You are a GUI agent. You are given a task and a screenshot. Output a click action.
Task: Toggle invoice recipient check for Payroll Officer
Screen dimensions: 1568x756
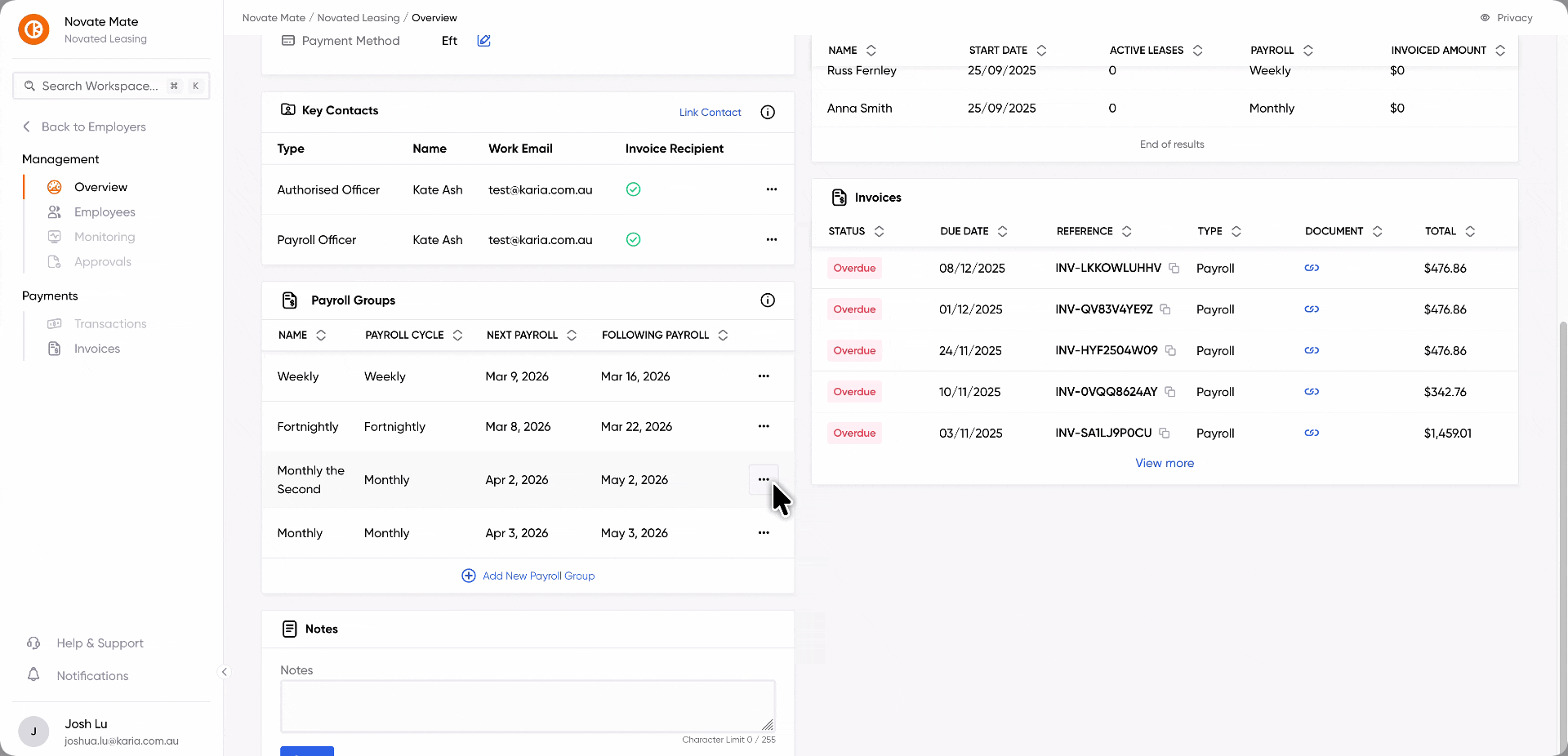tap(633, 240)
